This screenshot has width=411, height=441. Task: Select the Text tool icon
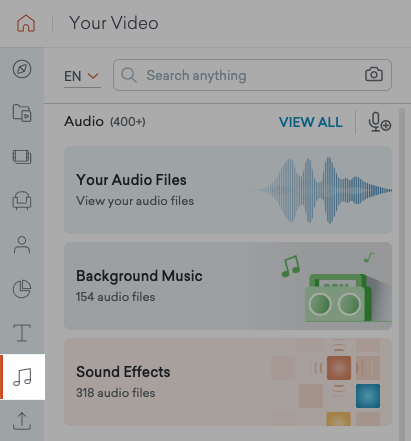[22, 333]
